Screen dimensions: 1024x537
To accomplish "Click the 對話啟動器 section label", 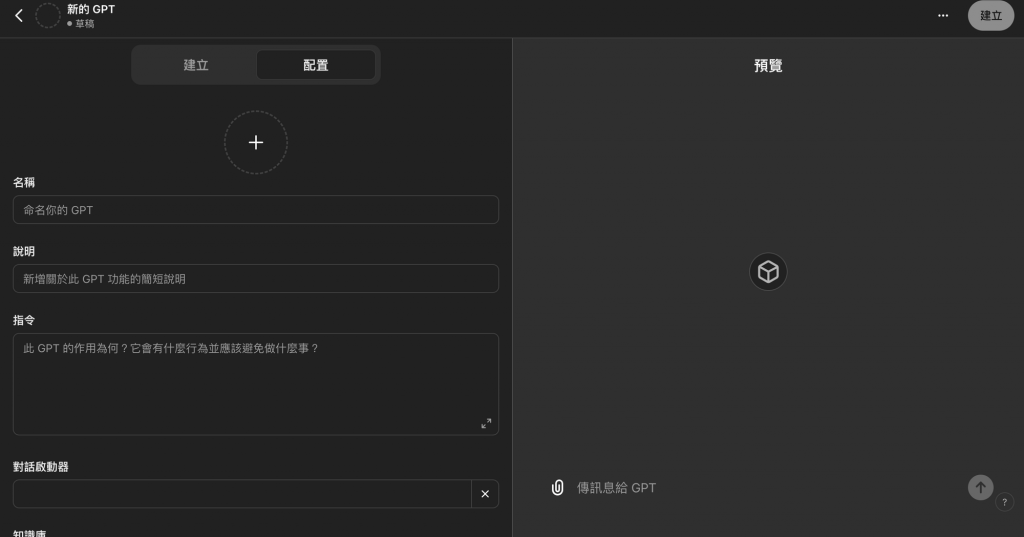I will tap(40, 467).
